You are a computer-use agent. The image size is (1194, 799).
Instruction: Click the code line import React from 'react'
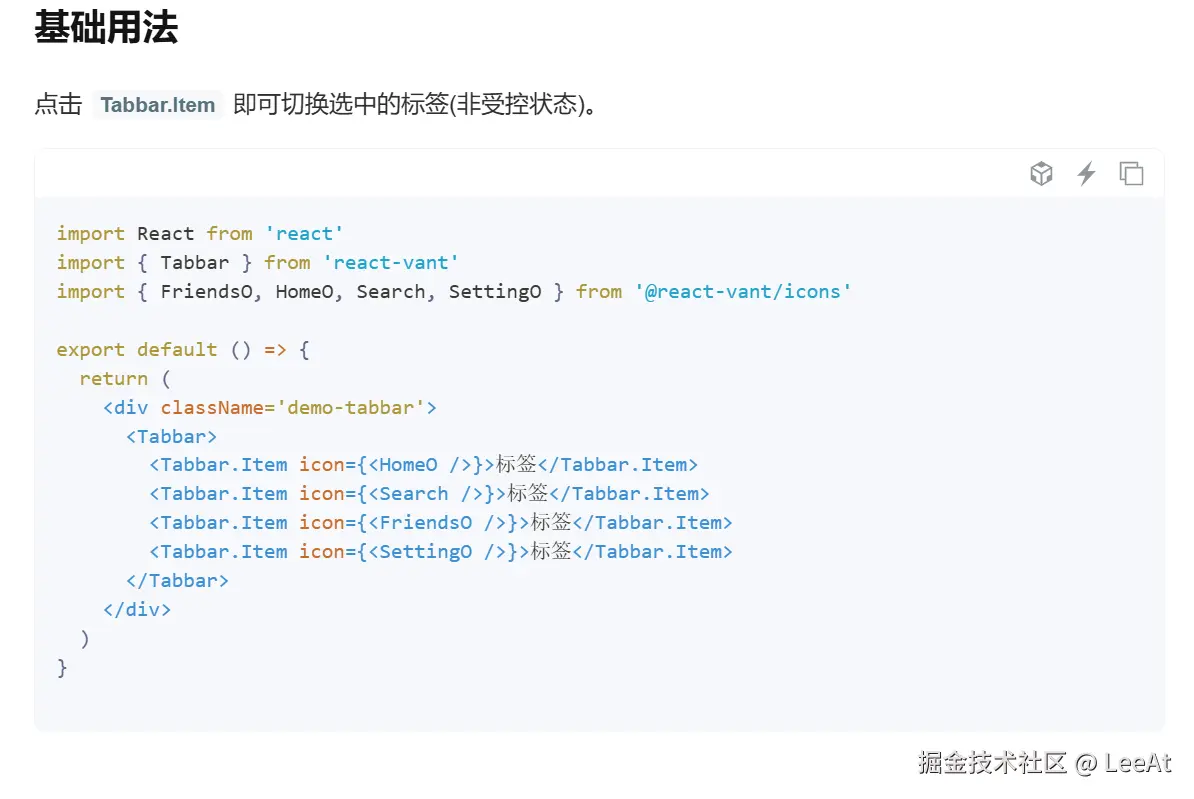click(200, 233)
